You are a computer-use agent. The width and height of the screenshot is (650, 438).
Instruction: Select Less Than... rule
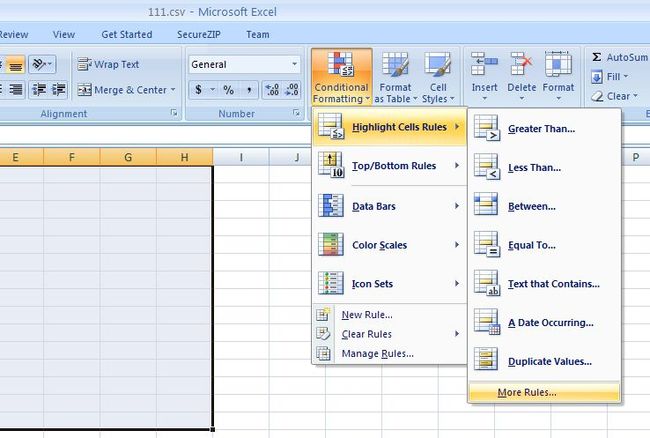point(544,167)
